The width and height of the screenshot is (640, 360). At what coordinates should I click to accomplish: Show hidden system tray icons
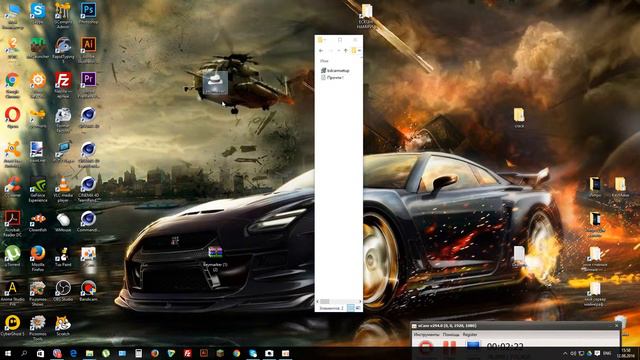[565, 353]
